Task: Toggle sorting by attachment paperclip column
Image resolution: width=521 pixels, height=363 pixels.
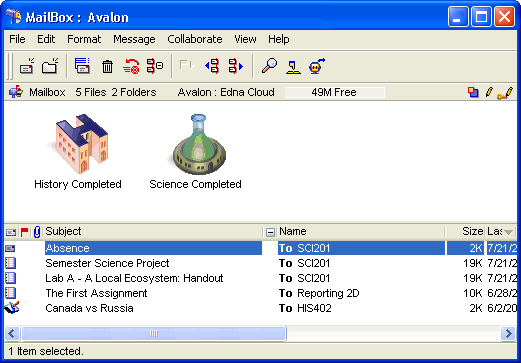Action: 37,232
